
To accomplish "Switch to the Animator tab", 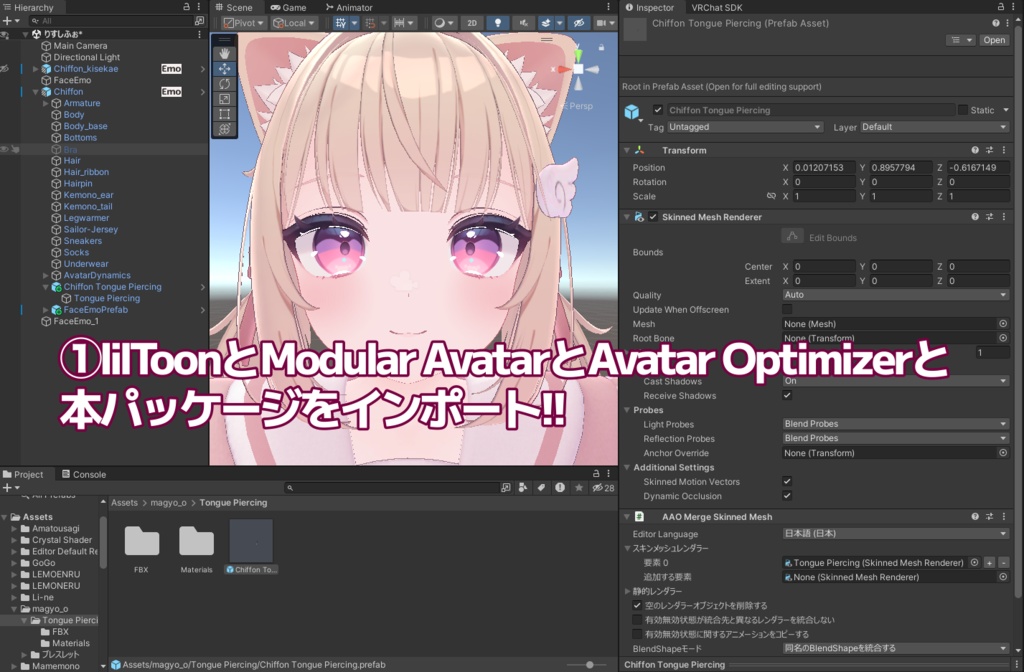I will [349, 7].
